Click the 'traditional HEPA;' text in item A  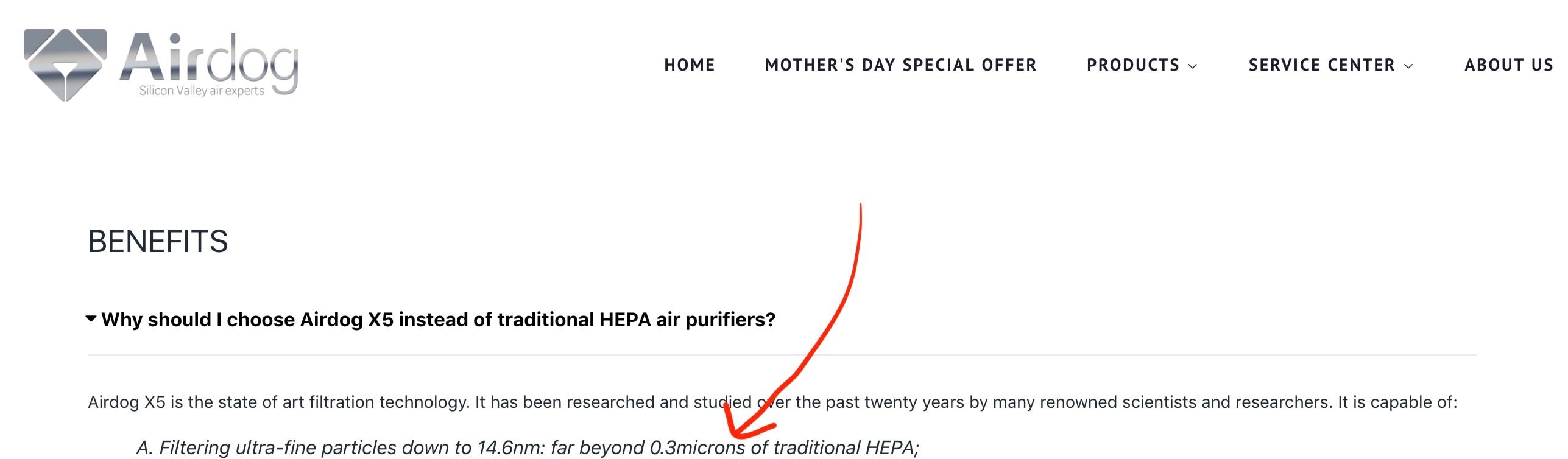846,448
